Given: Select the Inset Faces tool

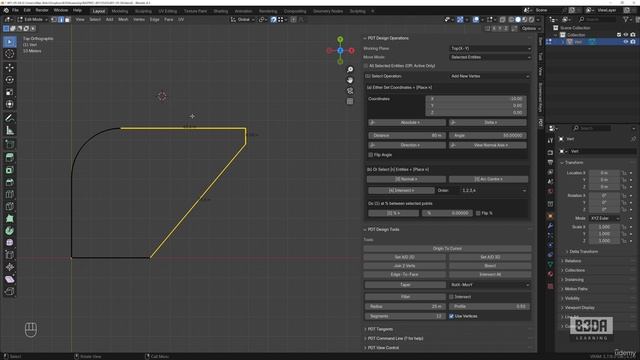Looking at the screenshot, I should coord(9,170).
